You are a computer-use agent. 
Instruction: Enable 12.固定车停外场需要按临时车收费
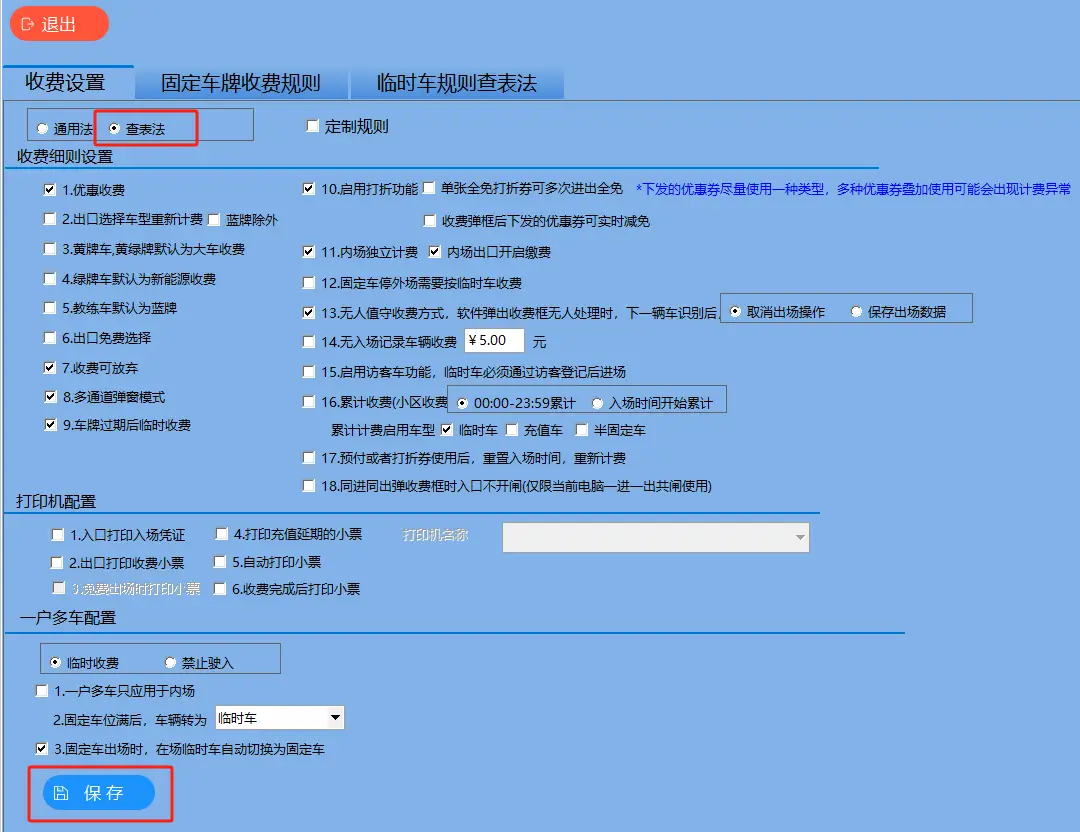click(309, 283)
